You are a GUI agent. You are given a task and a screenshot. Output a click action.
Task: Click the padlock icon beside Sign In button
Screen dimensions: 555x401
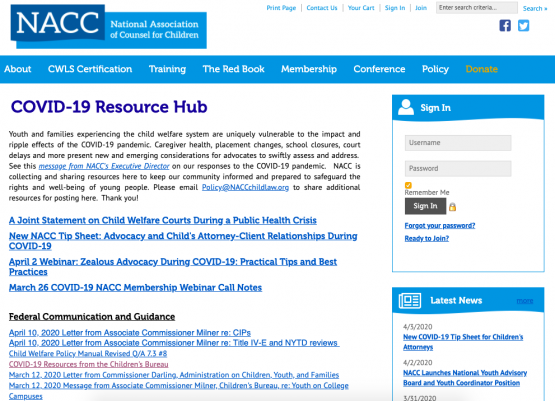point(452,207)
